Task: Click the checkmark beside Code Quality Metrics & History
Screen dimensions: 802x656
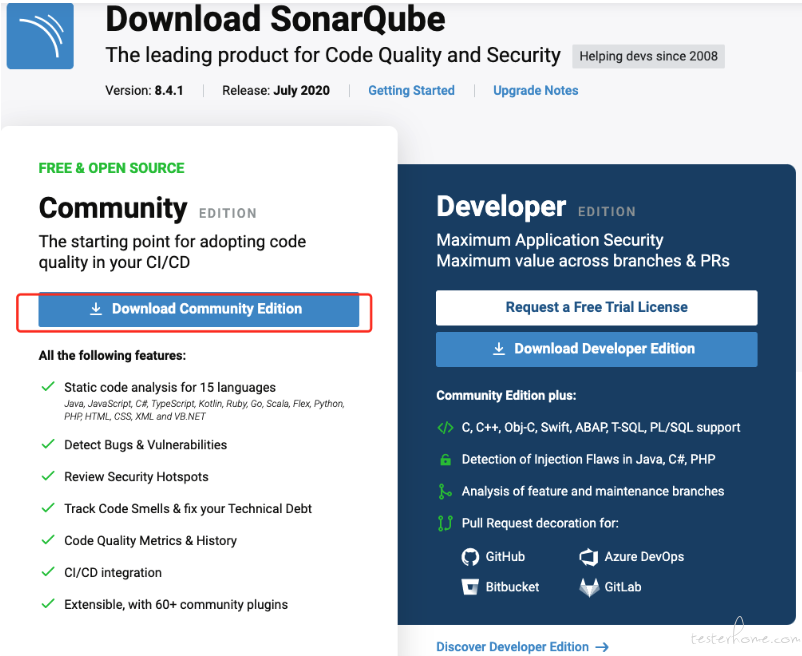Action: (48, 539)
